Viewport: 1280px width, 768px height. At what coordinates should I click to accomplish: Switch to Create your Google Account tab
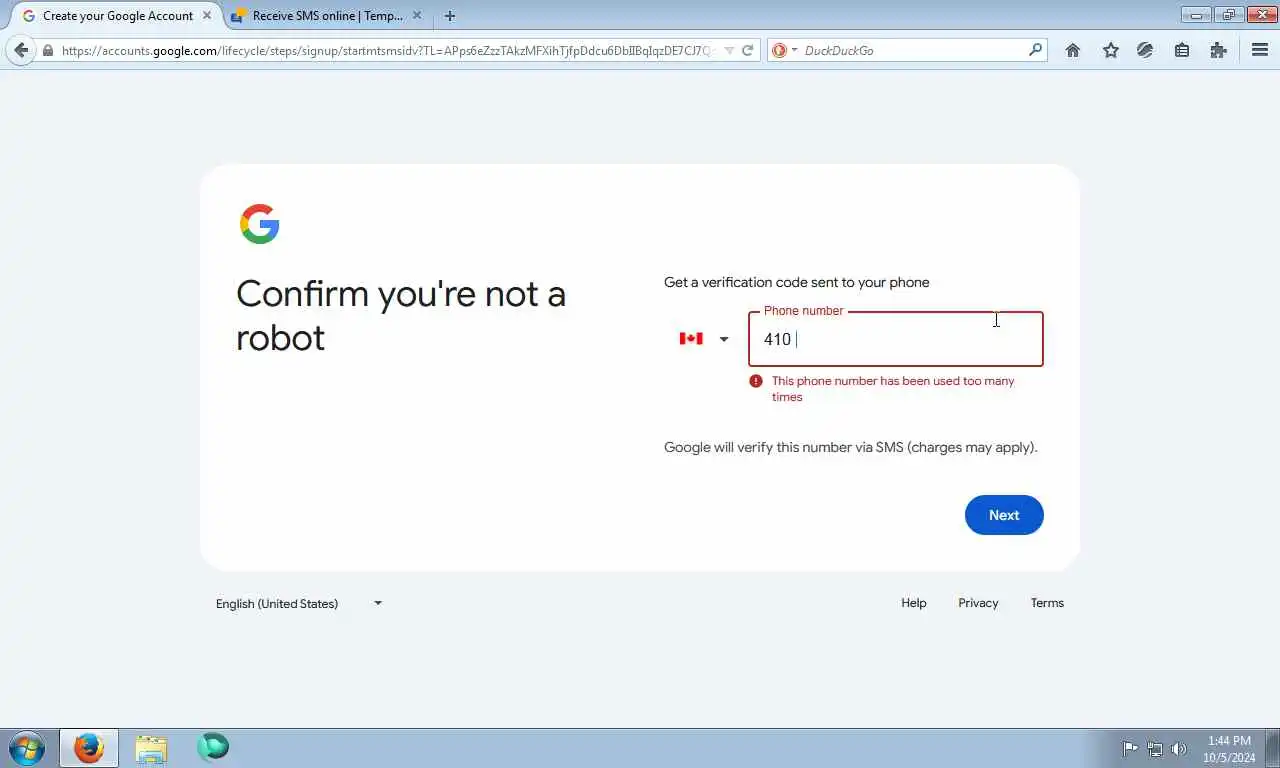(x=117, y=16)
